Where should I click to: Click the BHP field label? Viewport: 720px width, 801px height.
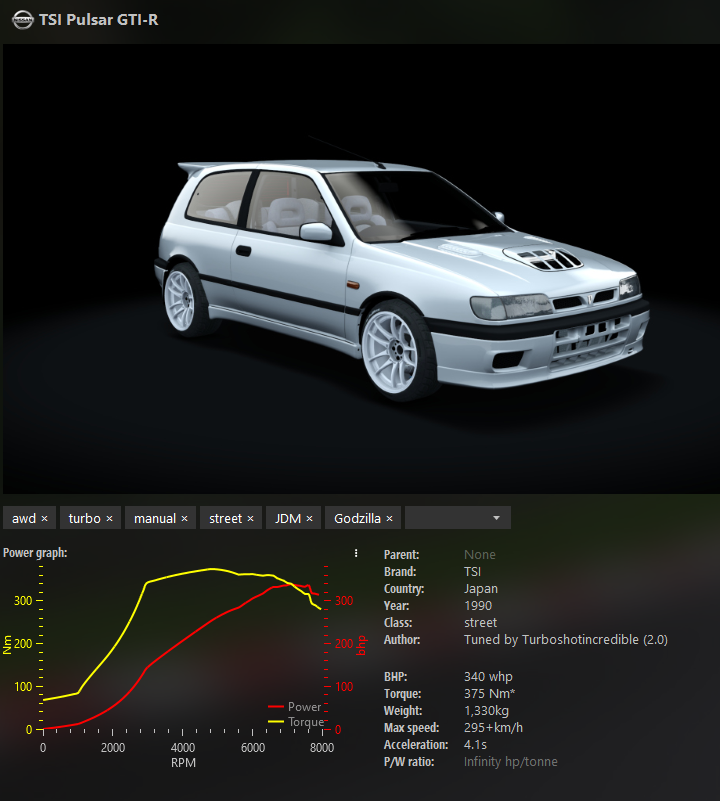point(396,677)
